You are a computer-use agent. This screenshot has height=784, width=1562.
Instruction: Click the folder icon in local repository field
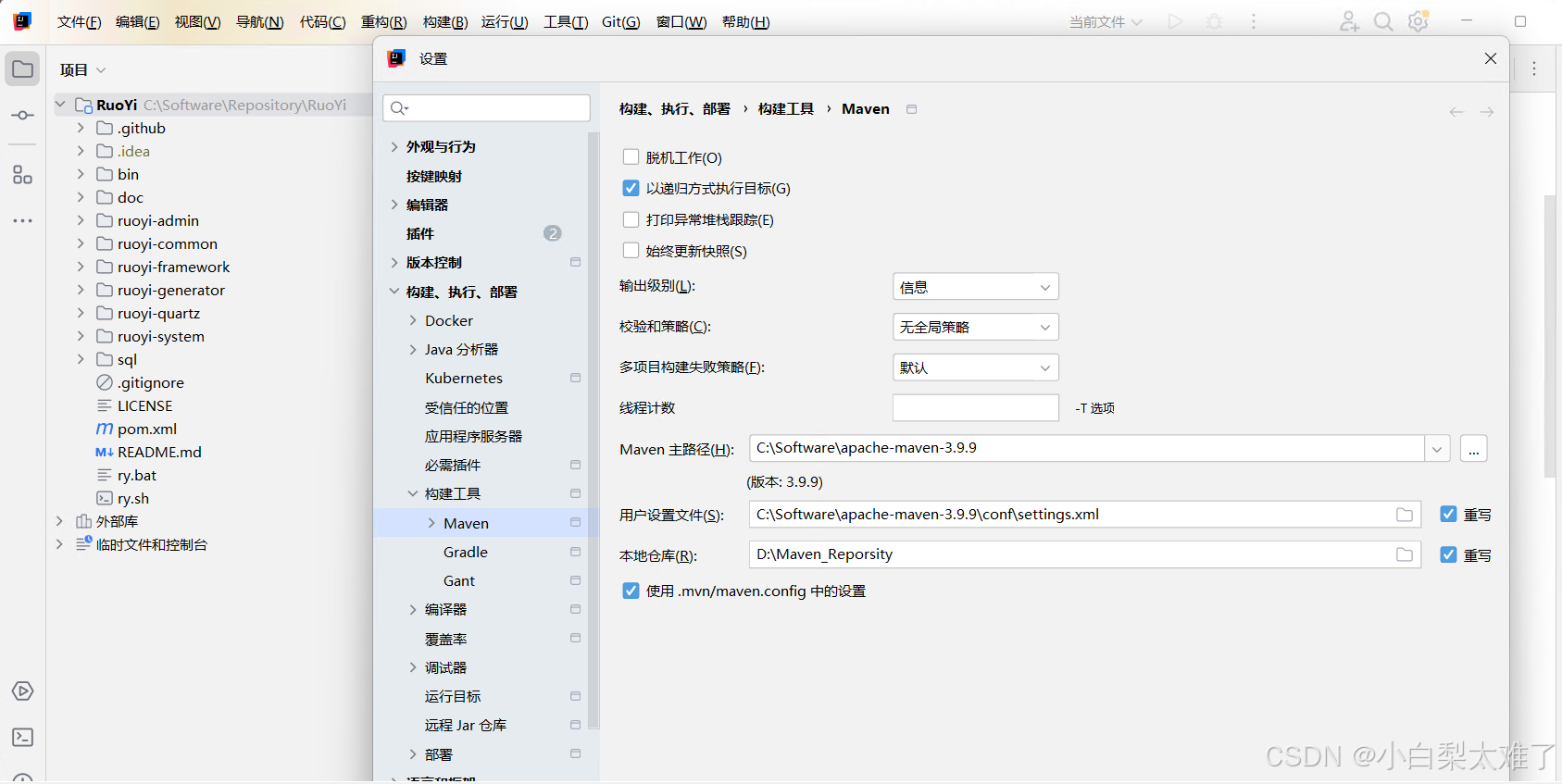click(x=1405, y=554)
